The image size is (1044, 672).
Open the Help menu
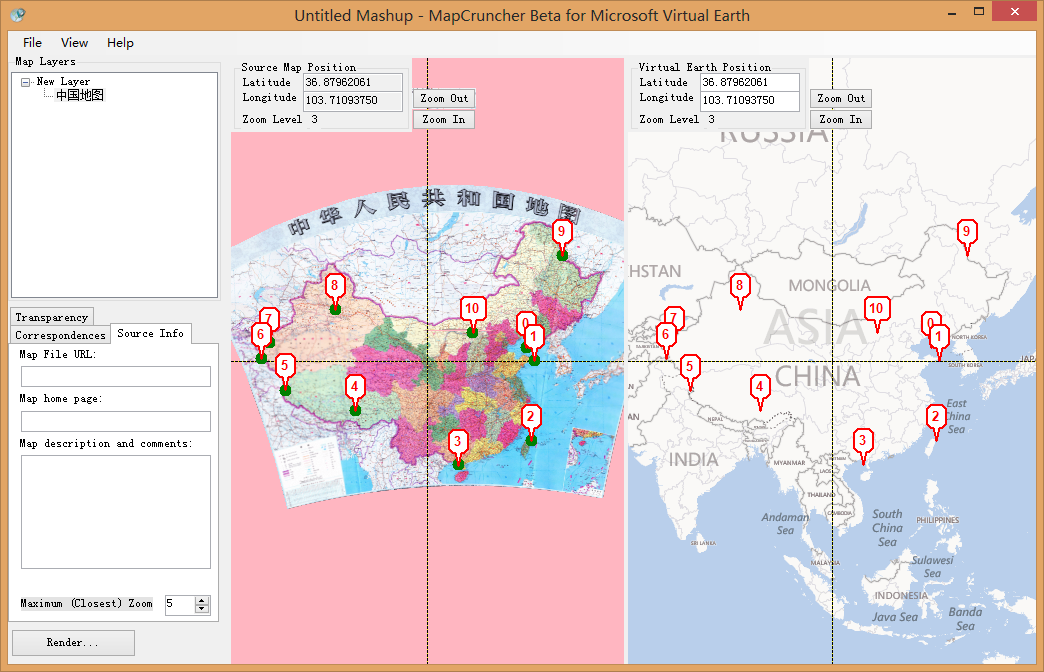click(120, 43)
